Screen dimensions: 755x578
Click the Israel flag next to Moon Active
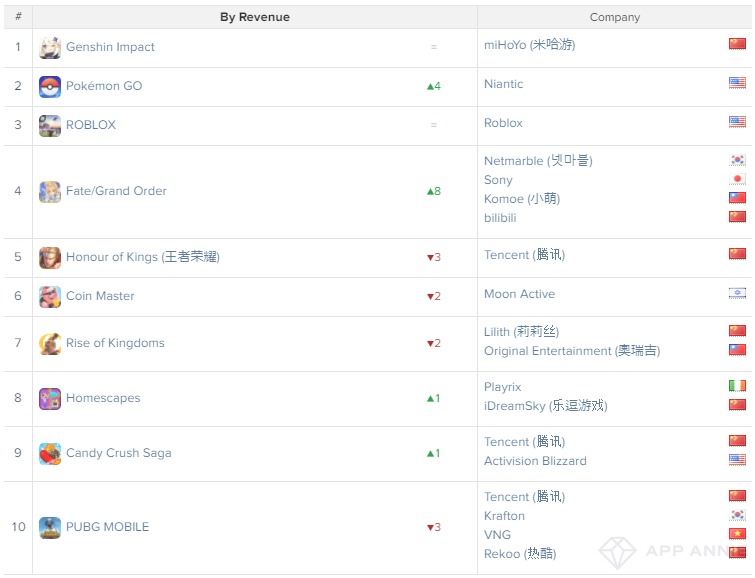(x=737, y=293)
